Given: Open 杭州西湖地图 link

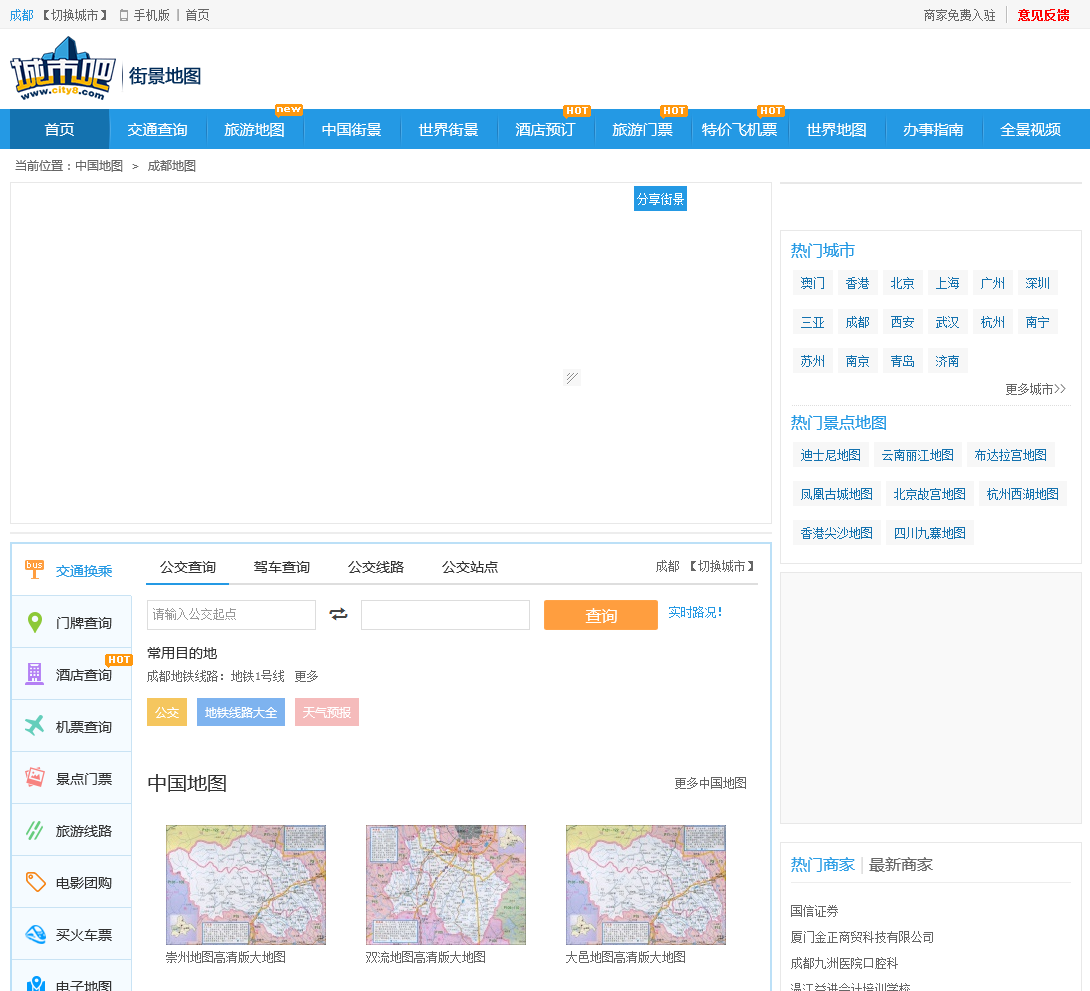Looking at the screenshot, I should click(1023, 494).
